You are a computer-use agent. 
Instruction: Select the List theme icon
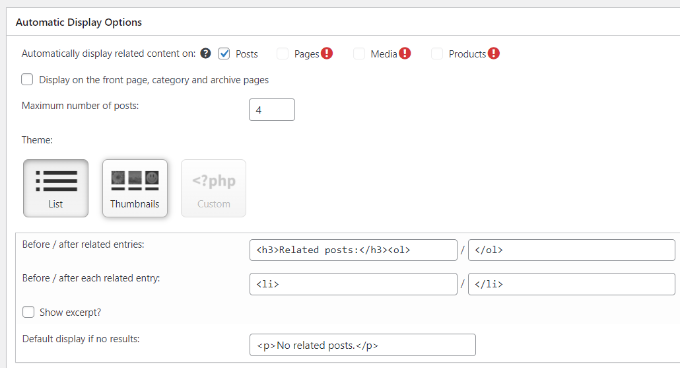(56, 188)
